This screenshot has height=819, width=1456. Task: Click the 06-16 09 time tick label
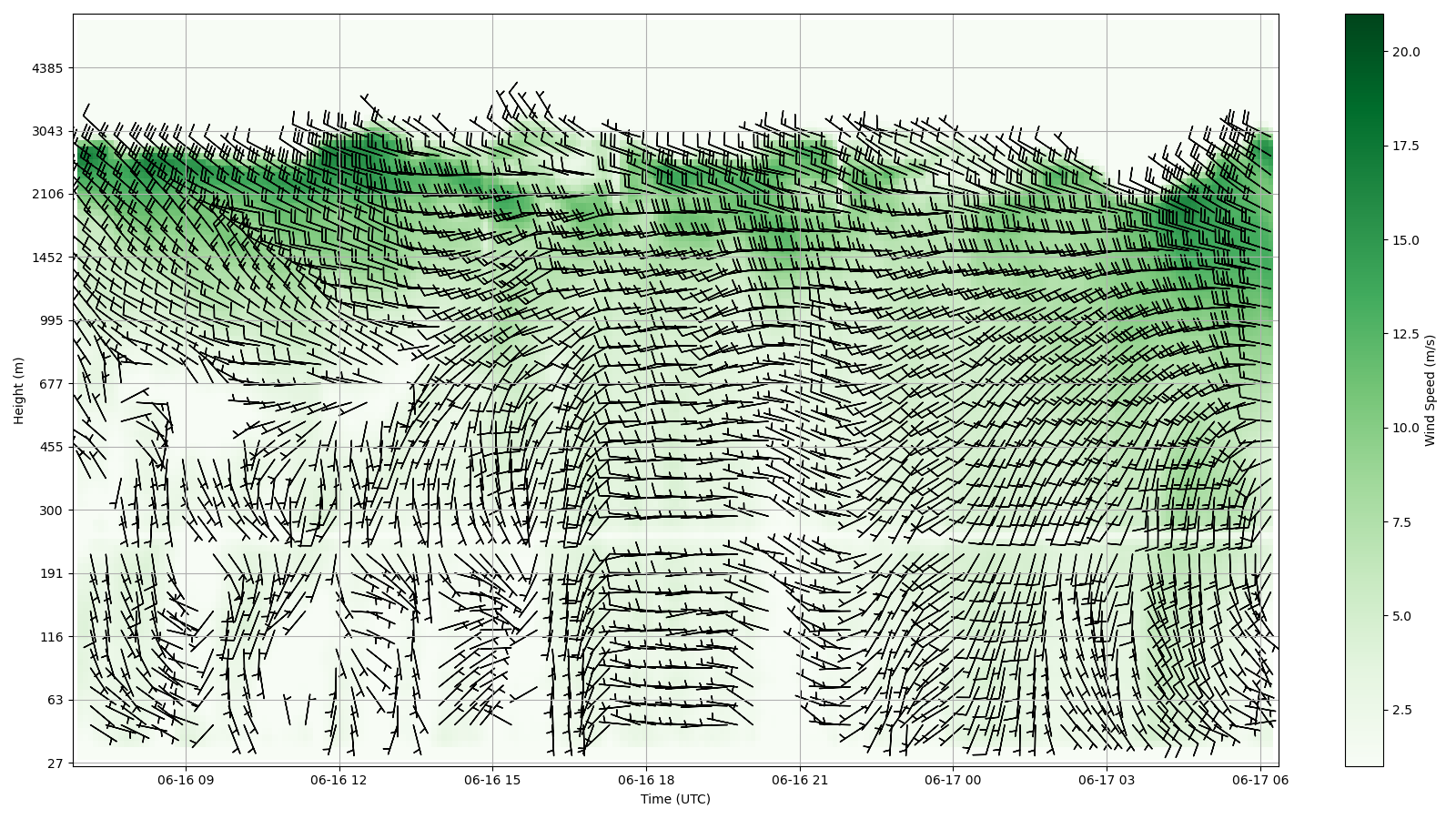[186, 780]
